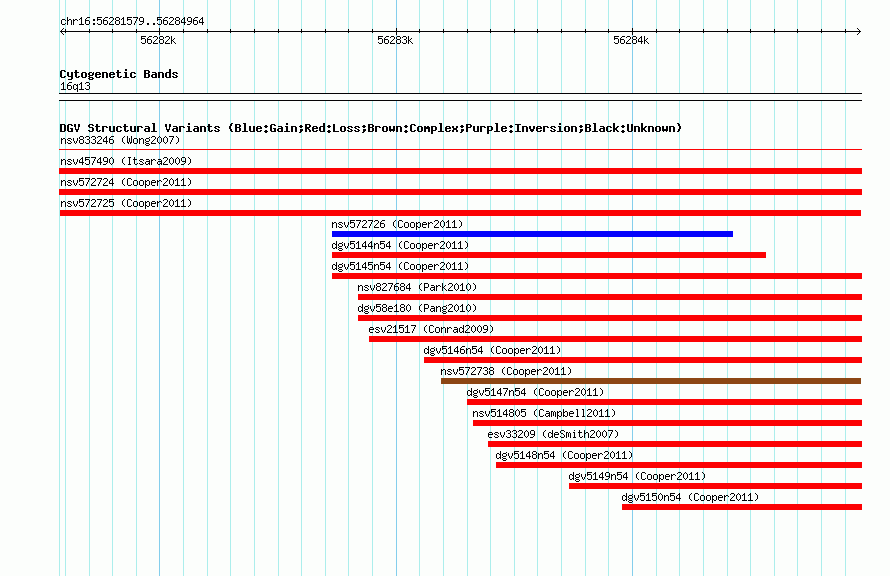Viewport: 890px width, 576px height.
Task: Select the red bar for nsv572725
Action: pos(460,213)
